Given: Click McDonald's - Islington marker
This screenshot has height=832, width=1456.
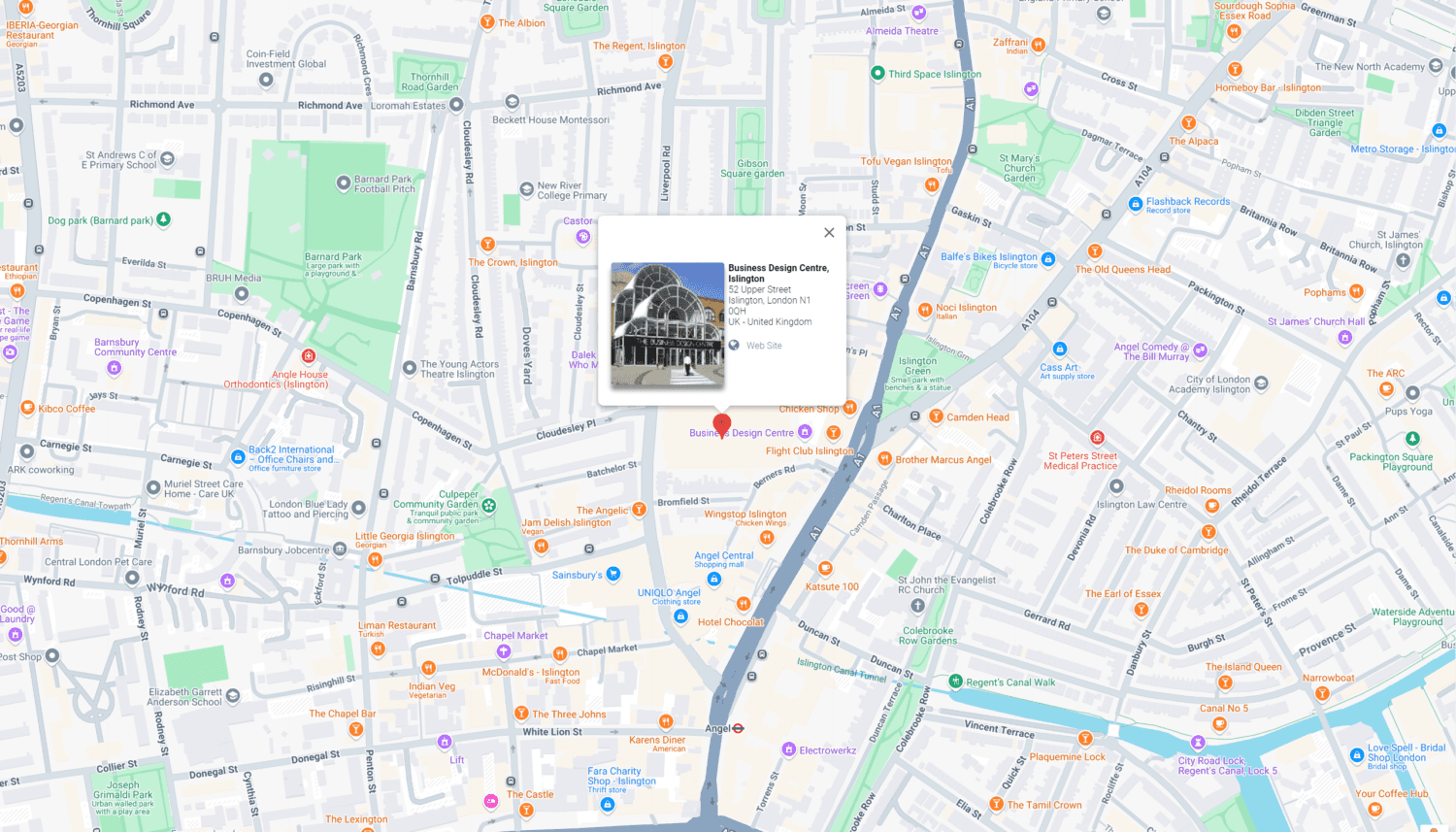Looking at the screenshot, I should 559,654.
